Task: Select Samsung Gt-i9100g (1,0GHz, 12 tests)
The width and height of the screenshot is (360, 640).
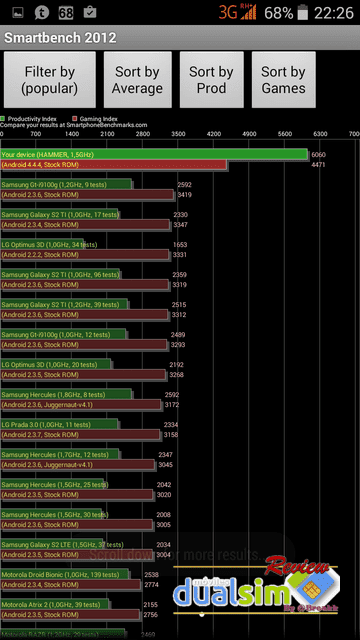Action: 63,335
